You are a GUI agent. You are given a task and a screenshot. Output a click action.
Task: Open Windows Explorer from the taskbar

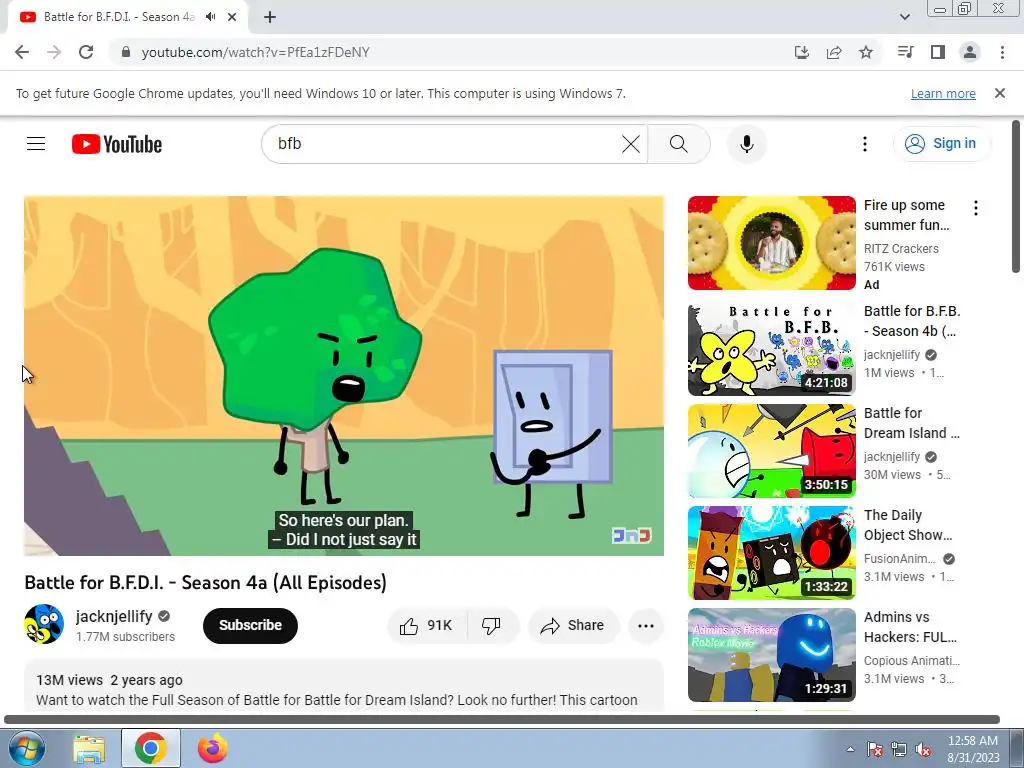[x=89, y=748]
